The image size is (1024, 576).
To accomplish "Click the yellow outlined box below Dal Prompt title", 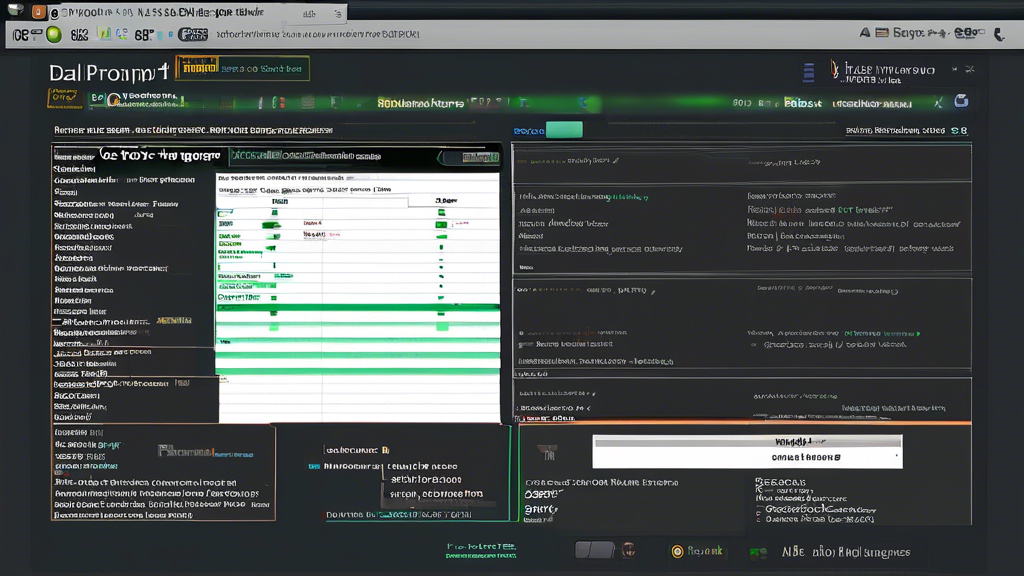I will point(65,98).
